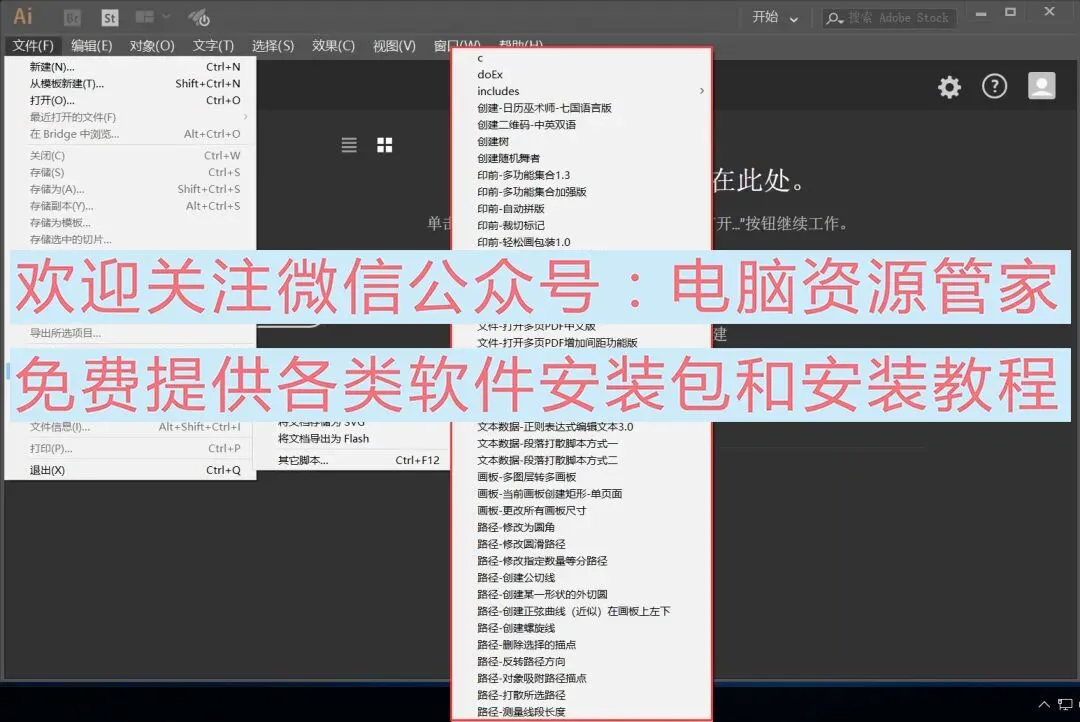Image resolution: width=1080 pixels, height=722 pixels.
Task: Open settings with the gear icon
Action: 949,87
